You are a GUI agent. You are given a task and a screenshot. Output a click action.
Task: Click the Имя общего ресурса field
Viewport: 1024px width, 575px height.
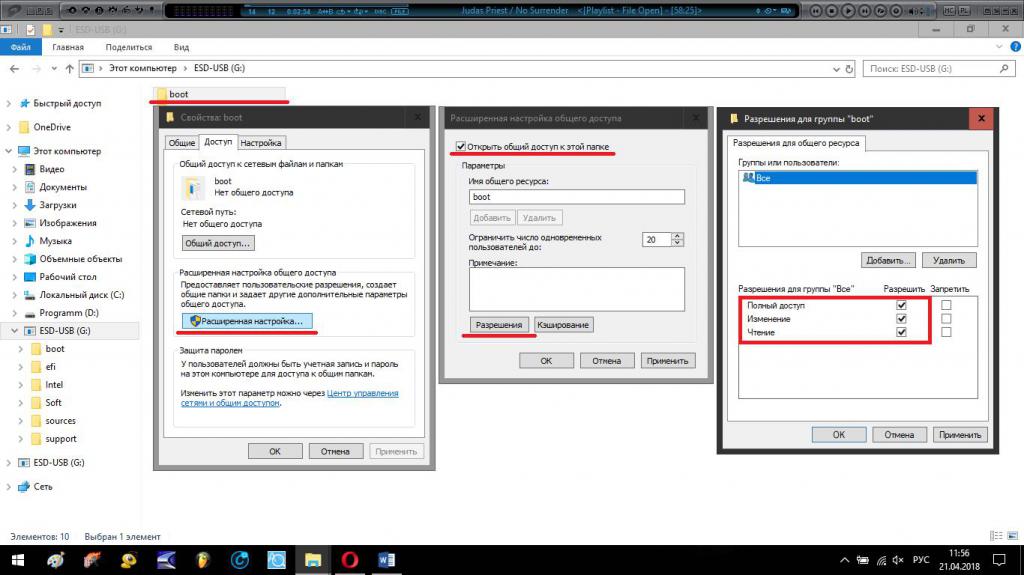577,197
